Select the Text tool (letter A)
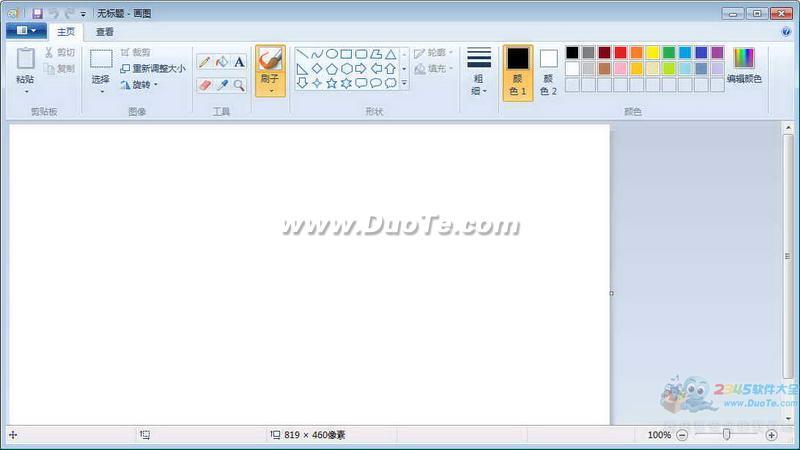This screenshot has width=800, height=450. click(239, 62)
